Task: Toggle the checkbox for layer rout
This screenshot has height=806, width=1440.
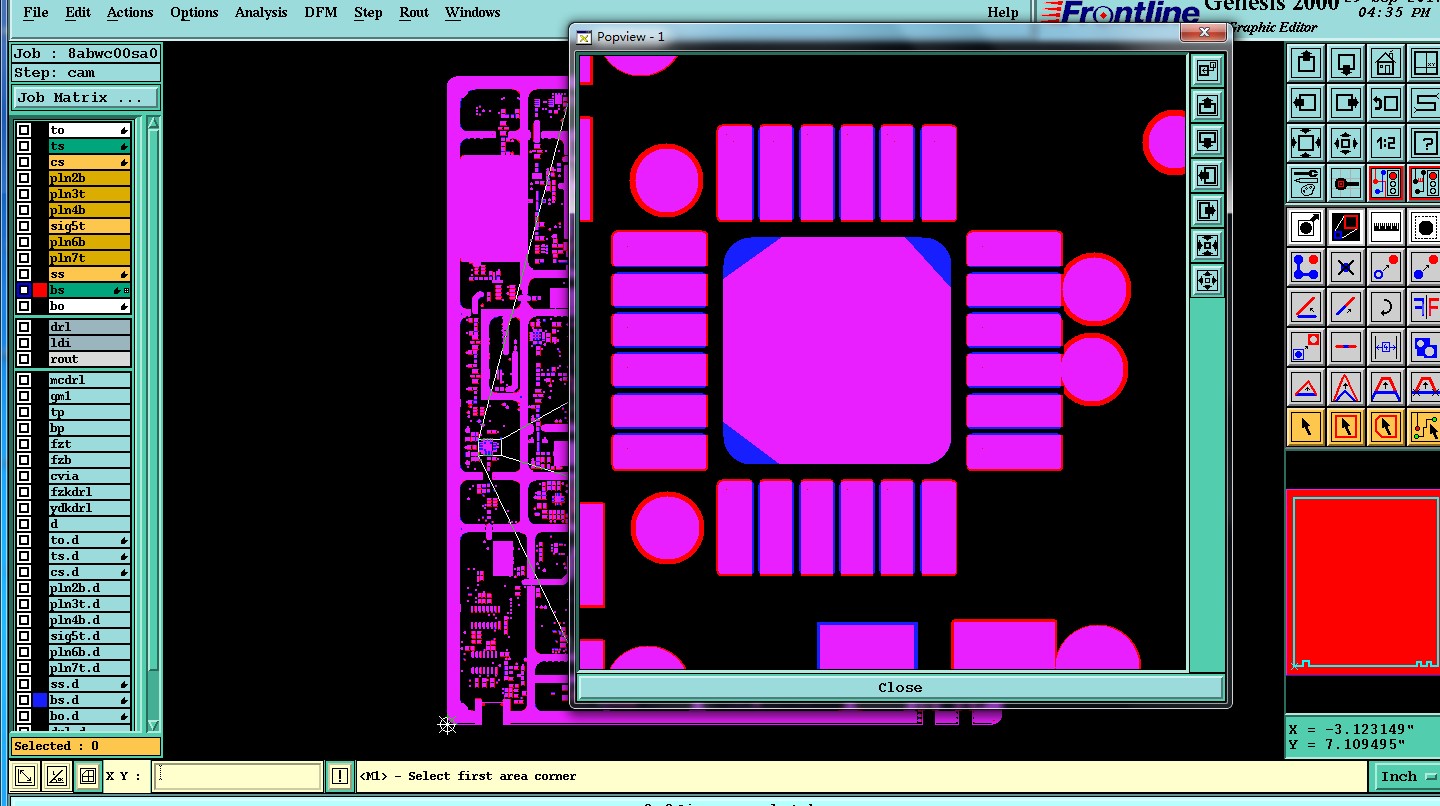Action: (24, 359)
